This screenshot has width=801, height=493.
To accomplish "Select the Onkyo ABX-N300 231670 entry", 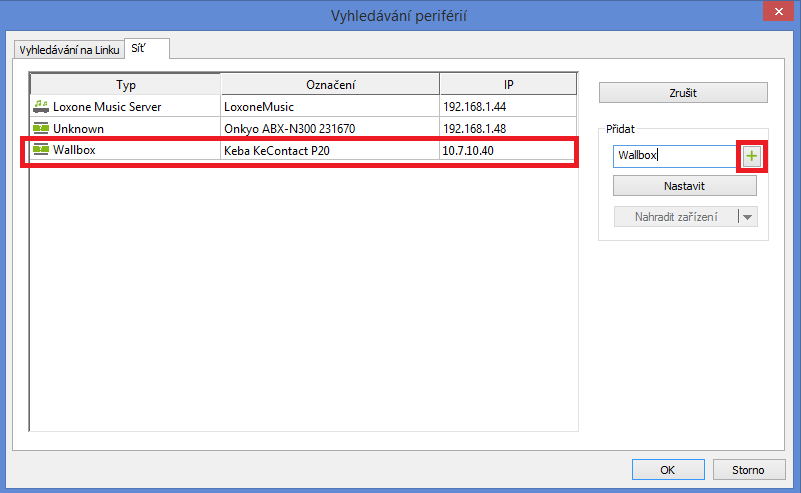I will pyautogui.click(x=289, y=128).
